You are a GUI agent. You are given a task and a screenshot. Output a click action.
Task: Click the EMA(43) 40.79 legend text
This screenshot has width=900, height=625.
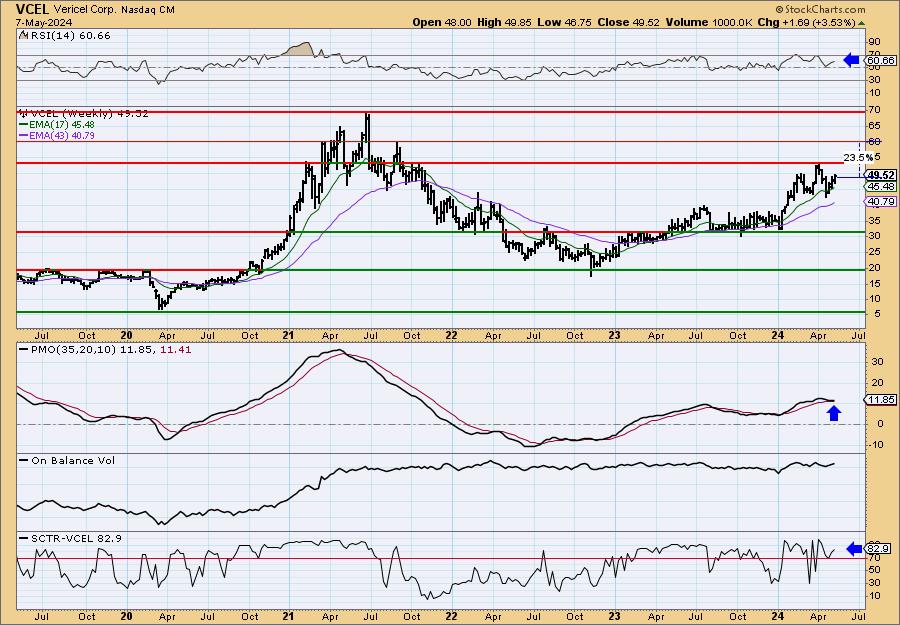(x=62, y=136)
